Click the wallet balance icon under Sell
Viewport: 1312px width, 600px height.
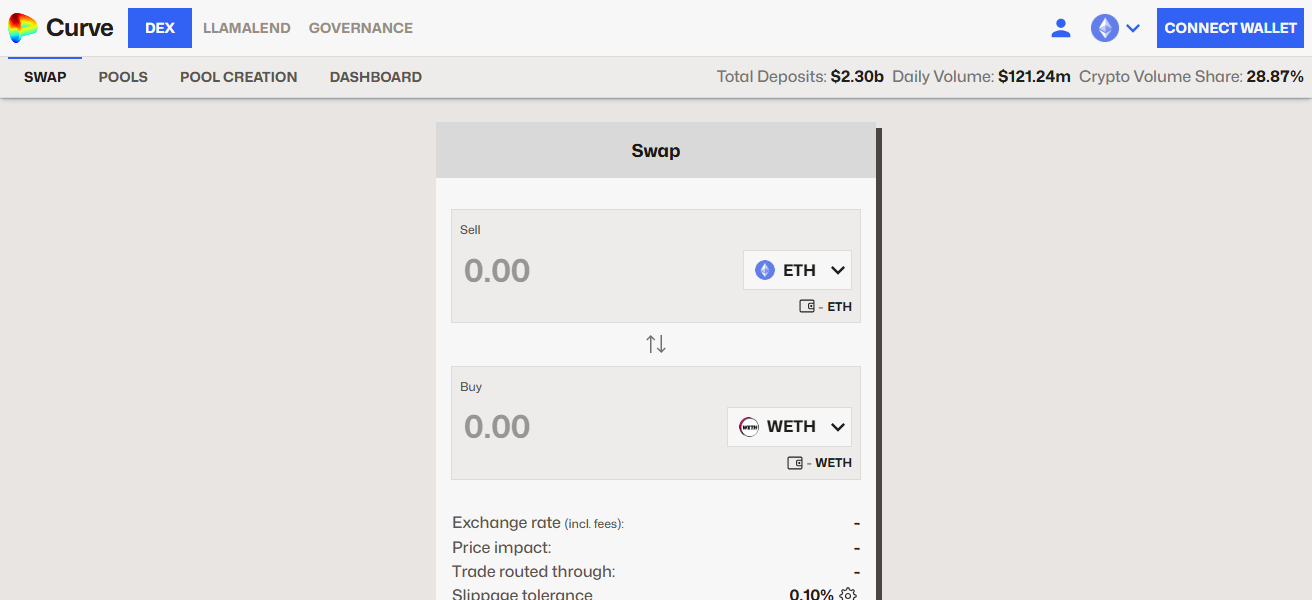[806, 306]
